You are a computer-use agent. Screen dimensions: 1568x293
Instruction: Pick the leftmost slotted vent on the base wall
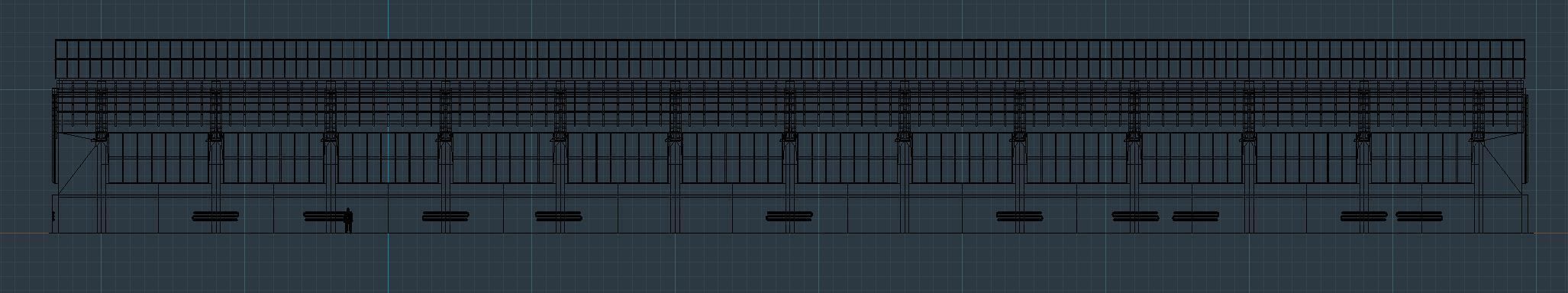(x=215, y=217)
